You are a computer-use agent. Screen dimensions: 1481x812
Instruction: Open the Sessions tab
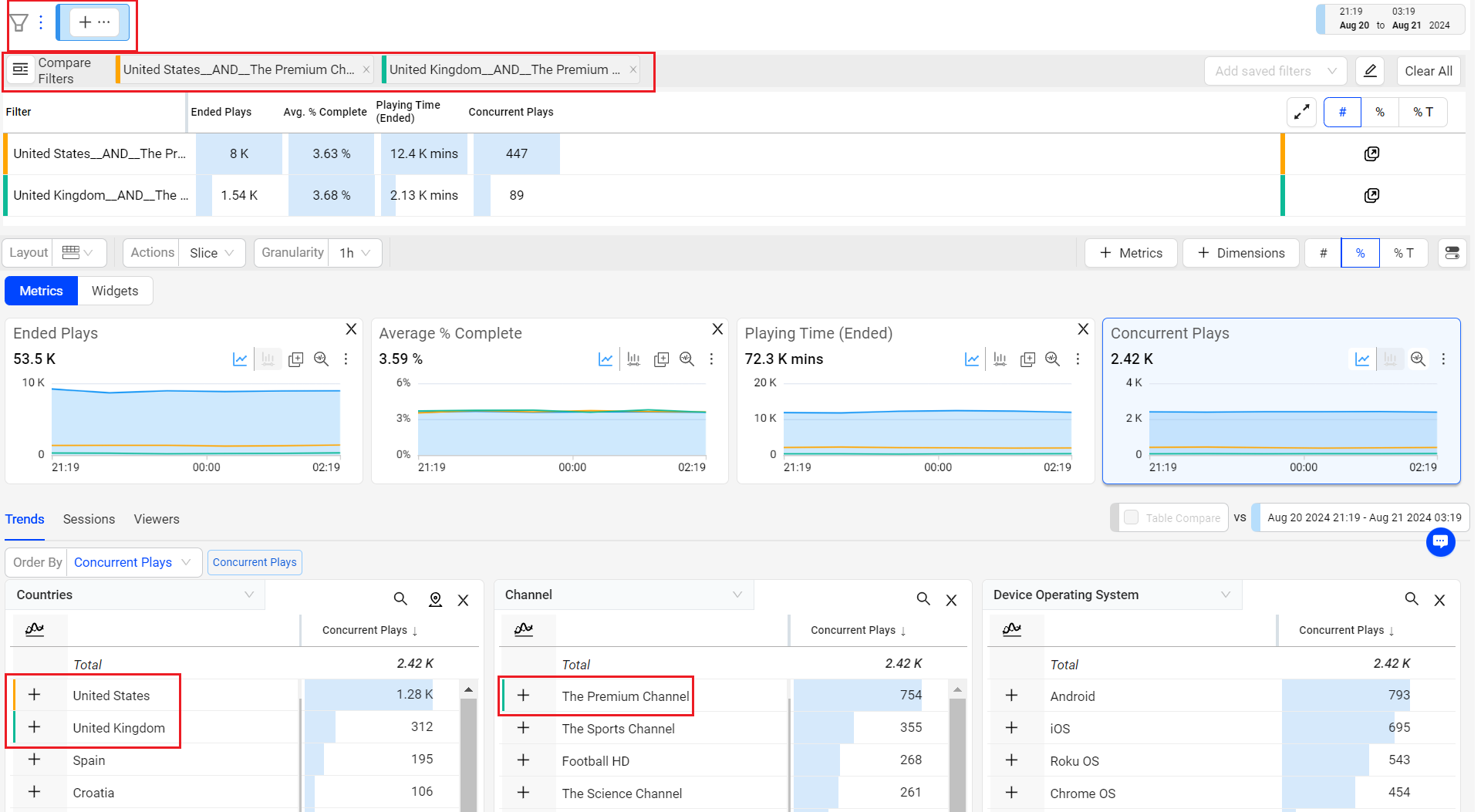pos(89,519)
